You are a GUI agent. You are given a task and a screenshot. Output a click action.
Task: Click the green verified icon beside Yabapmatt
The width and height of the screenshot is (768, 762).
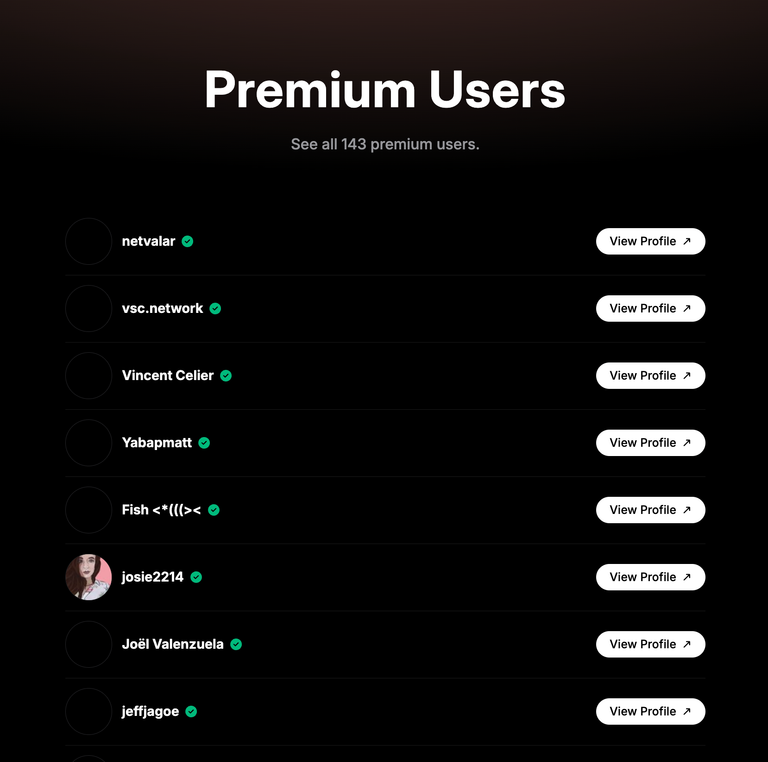204,443
